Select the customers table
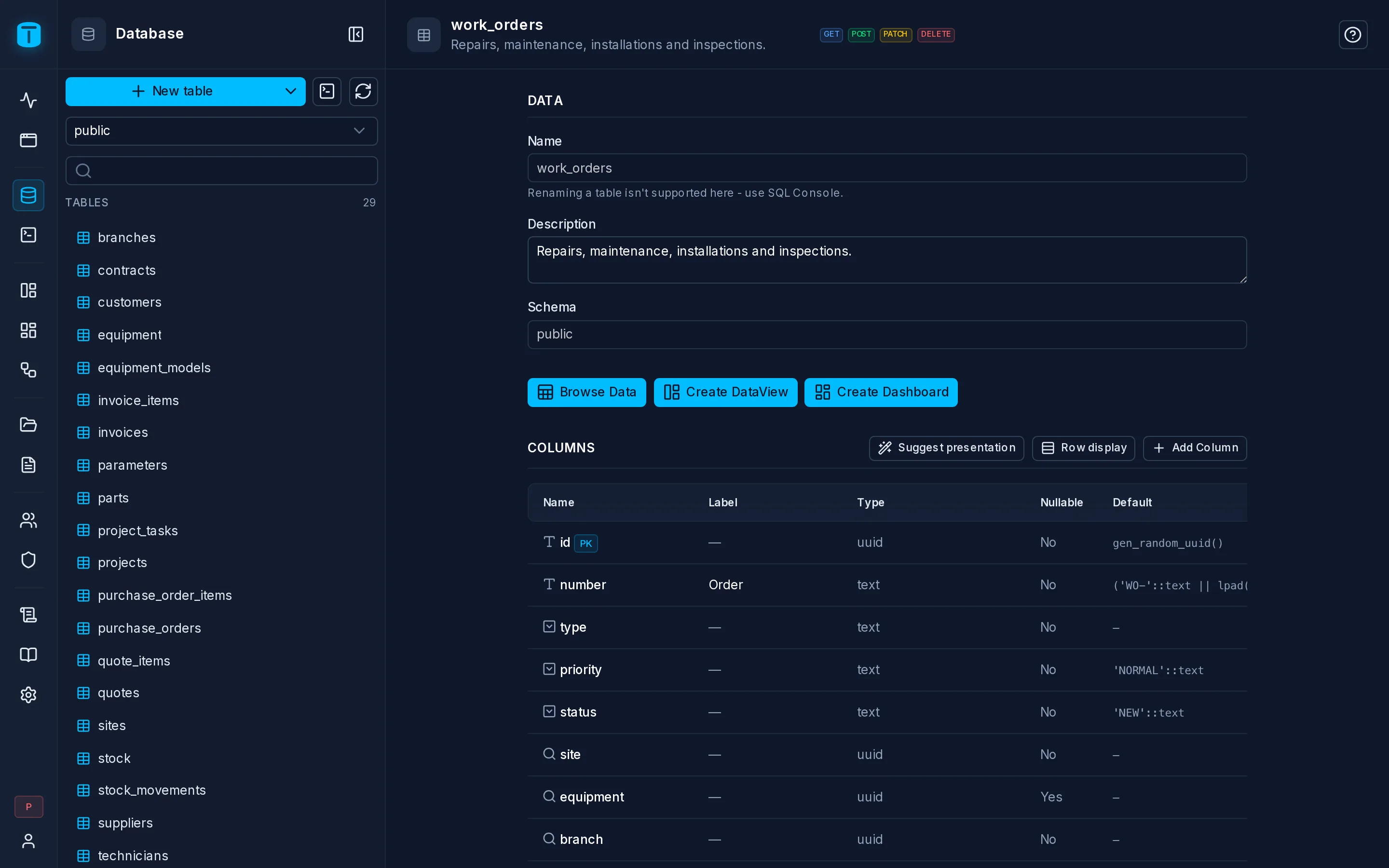1389x868 pixels. (221, 302)
